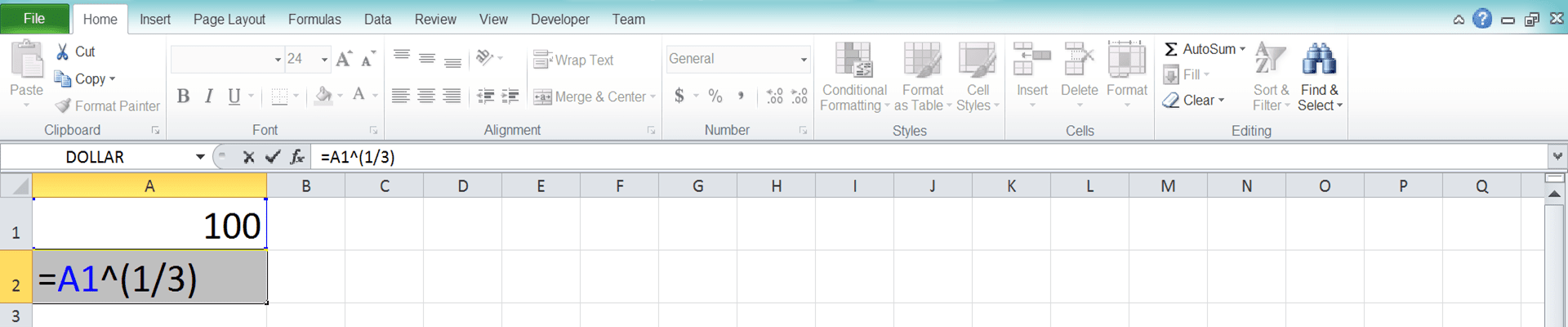This screenshot has width=1568, height=327.
Task: Open the Format cells menu
Action: [1127, 75]
